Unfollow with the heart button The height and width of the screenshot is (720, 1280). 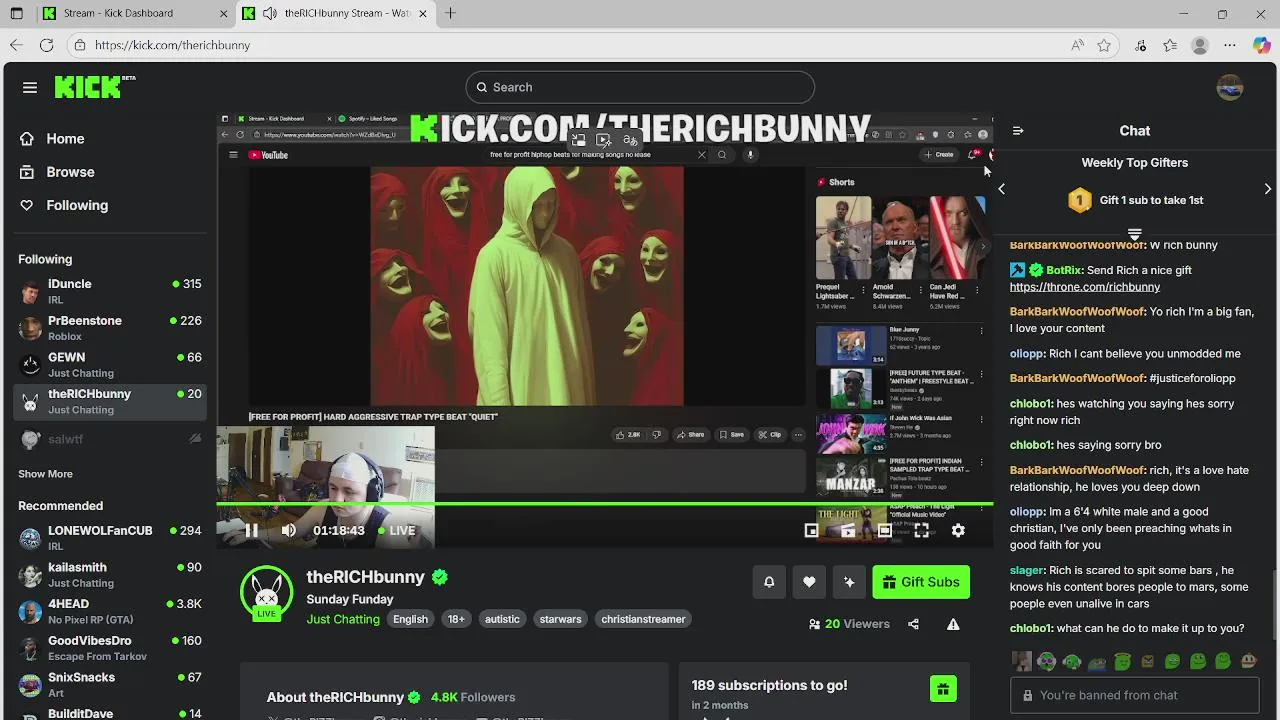click(809, 582)
